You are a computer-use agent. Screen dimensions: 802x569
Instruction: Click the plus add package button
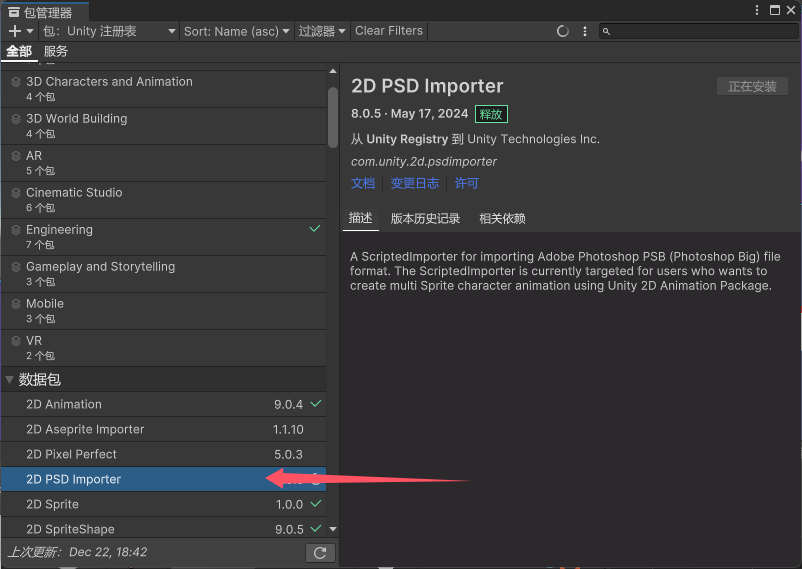pos(14,31)
